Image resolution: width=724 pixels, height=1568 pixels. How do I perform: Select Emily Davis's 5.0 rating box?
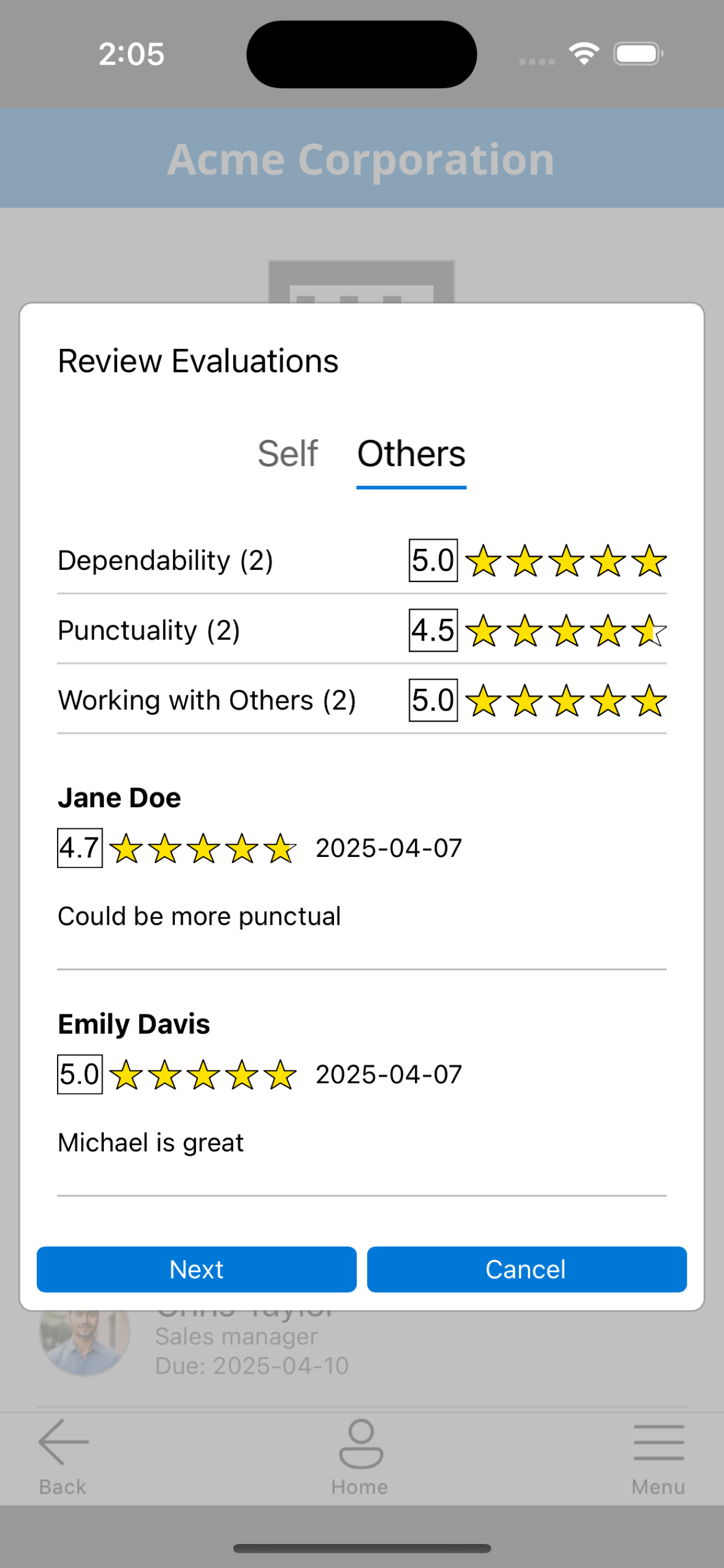[80, 1074]
